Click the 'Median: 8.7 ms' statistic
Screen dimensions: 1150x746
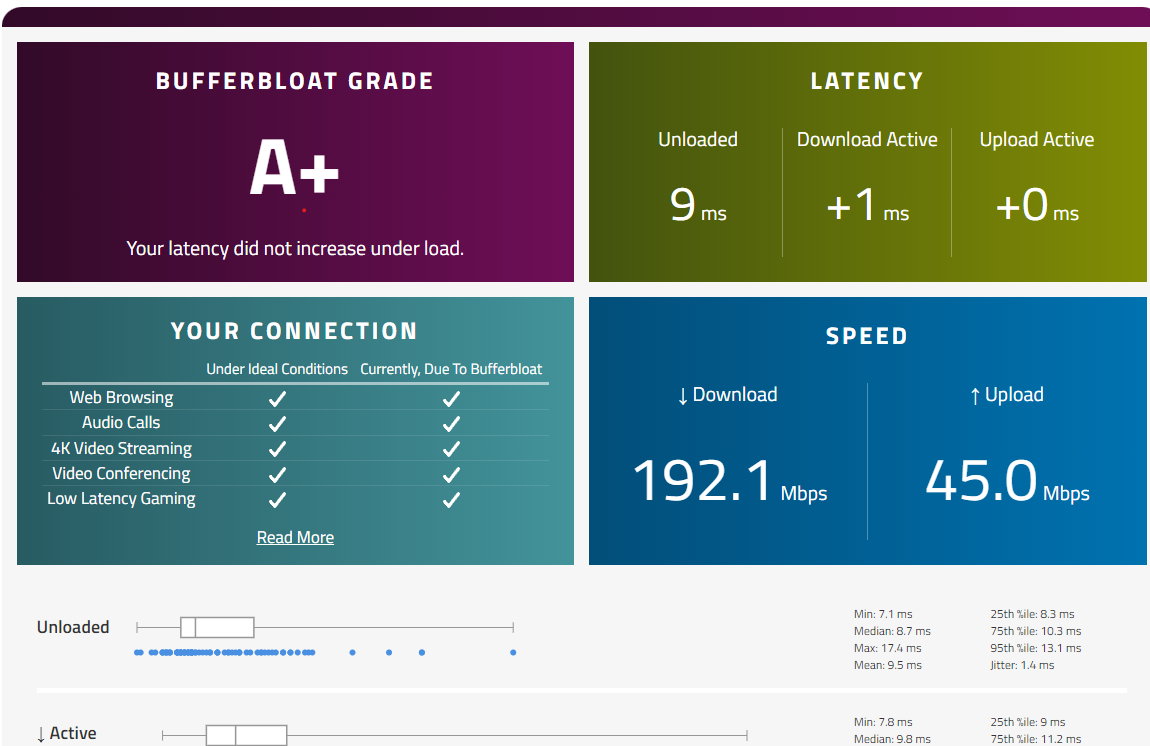tap(892, 631)
